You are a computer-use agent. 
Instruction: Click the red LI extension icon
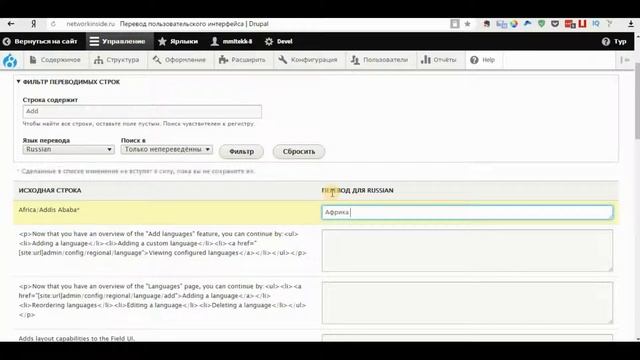pos(582,24)
